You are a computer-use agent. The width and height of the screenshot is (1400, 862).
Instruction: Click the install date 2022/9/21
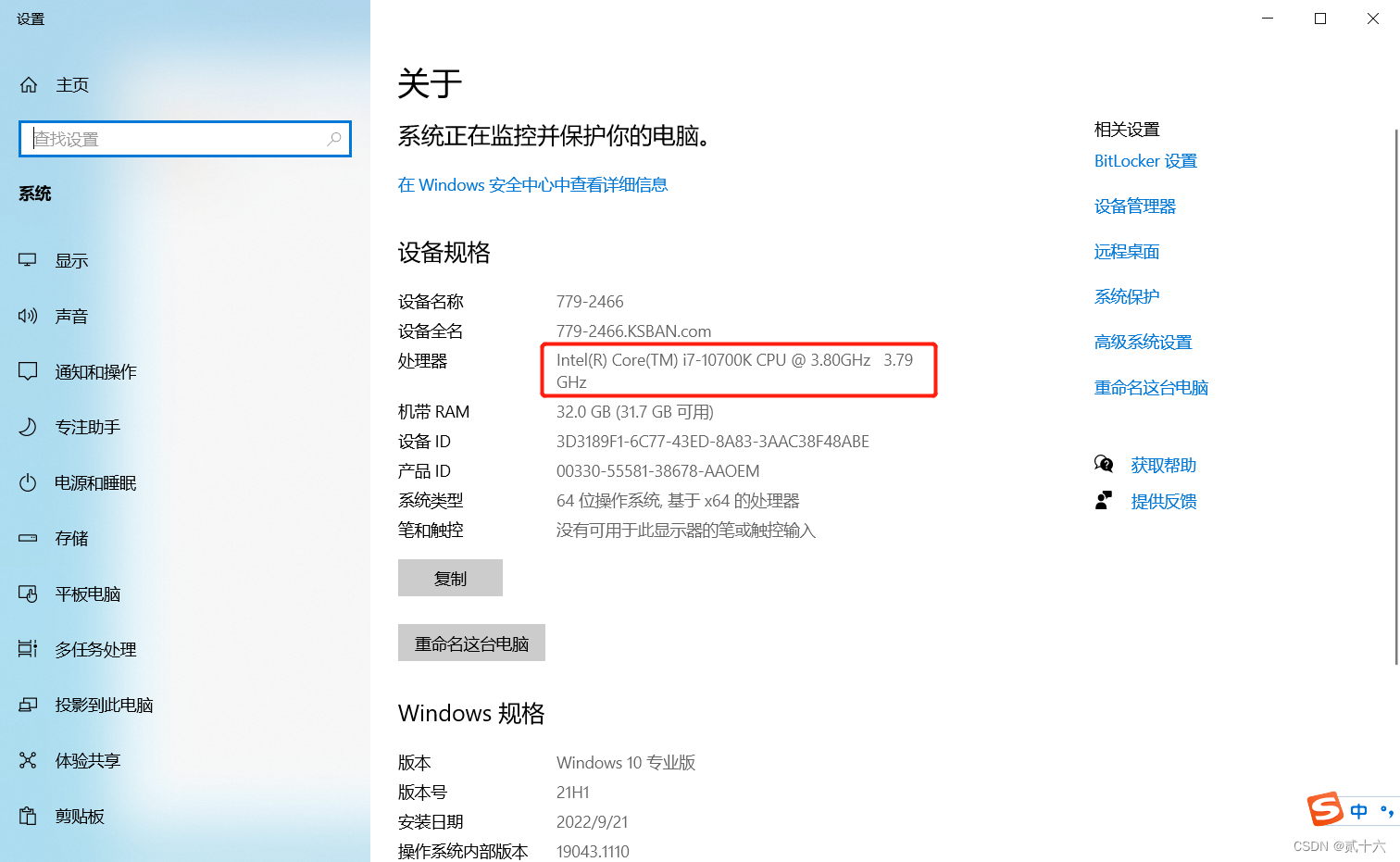click(592, 822)
